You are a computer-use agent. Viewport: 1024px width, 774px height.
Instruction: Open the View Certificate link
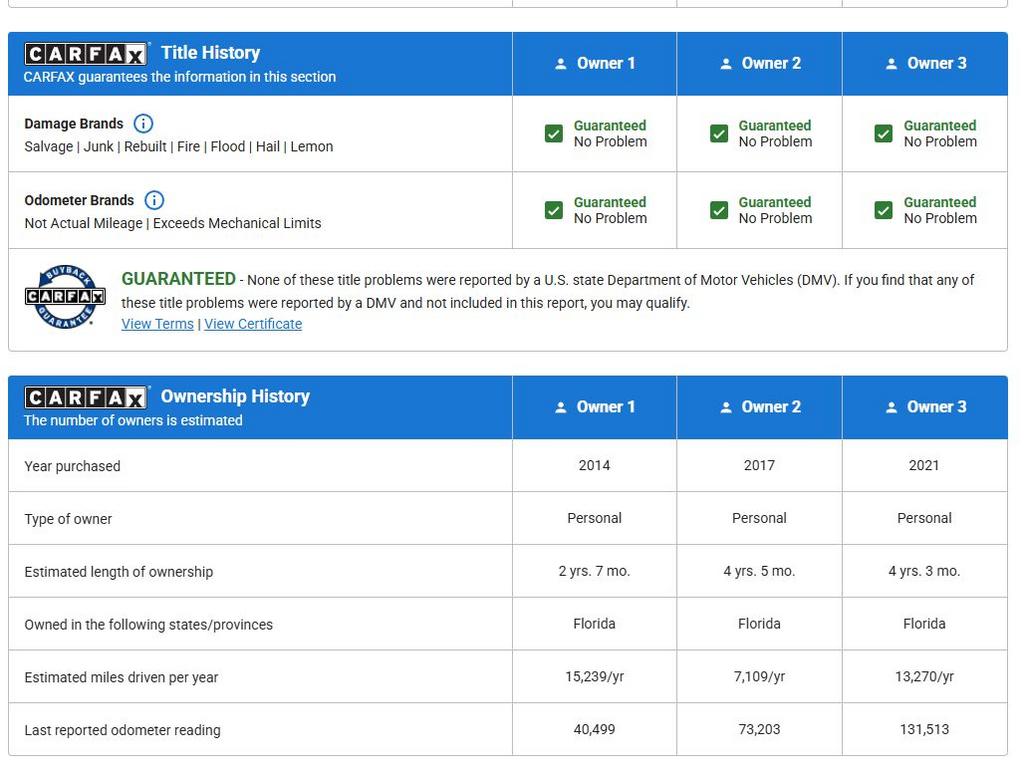pyautogui.click(x=253, y=324)
